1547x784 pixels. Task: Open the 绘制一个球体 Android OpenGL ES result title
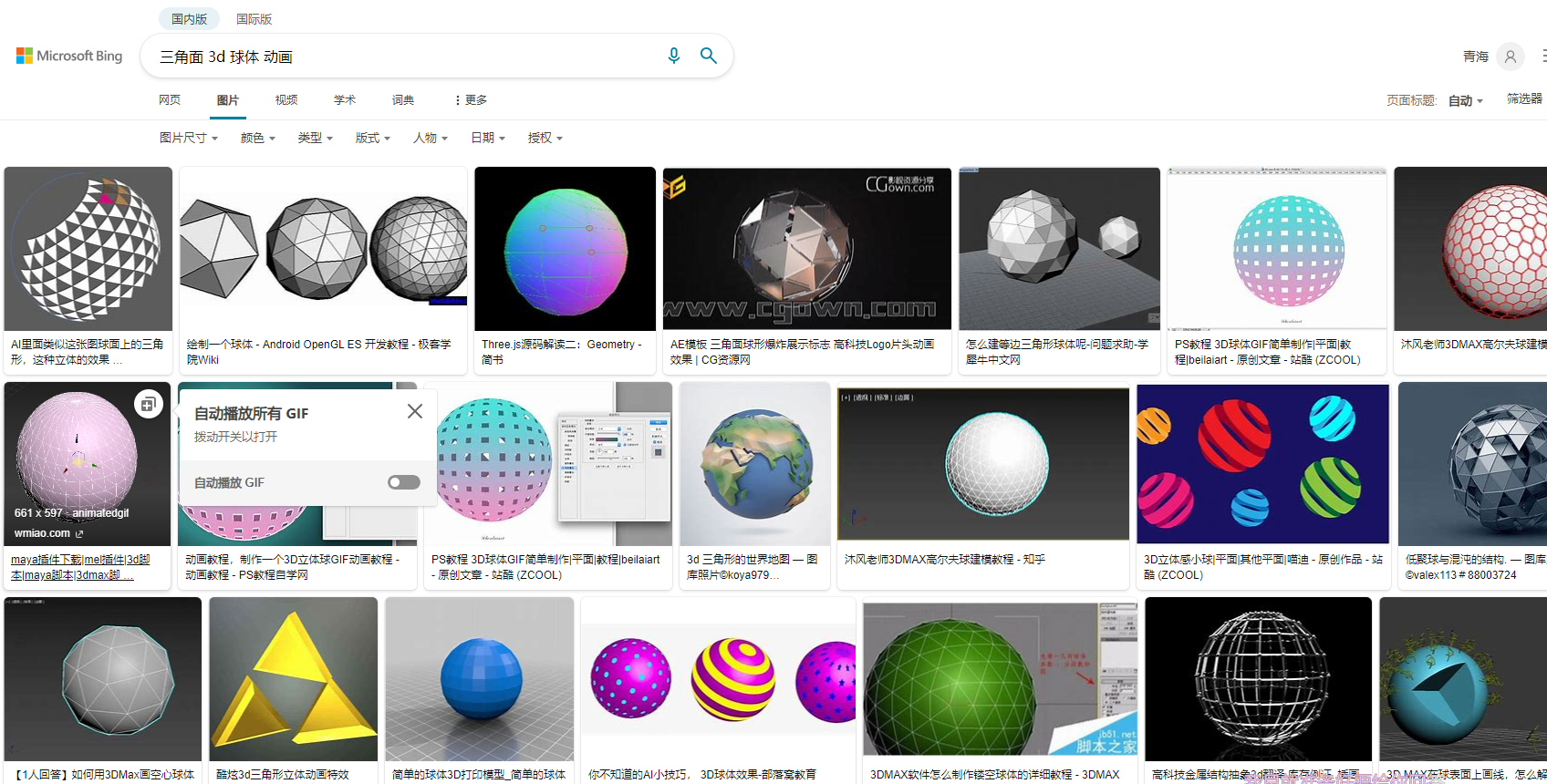319,352
